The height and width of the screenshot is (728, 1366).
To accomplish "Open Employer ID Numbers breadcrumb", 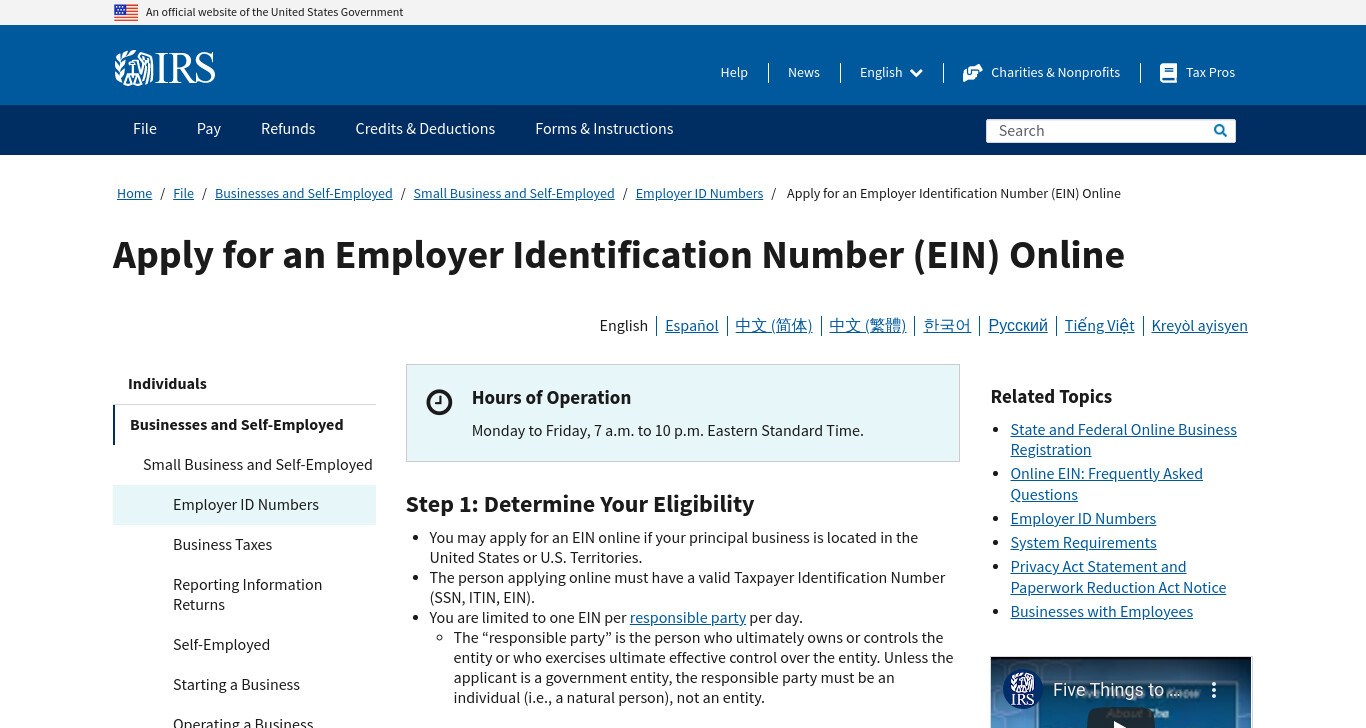I will coord(699,193).
